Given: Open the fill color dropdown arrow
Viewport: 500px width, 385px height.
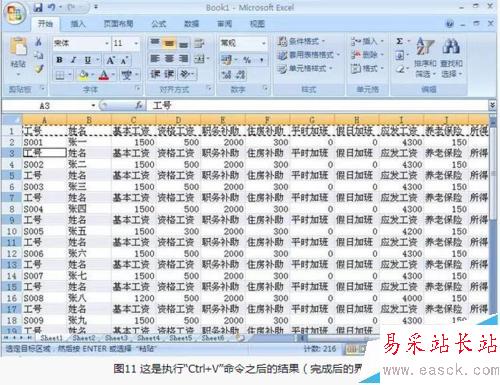Looking at the screenshot, I should (92, 75).
